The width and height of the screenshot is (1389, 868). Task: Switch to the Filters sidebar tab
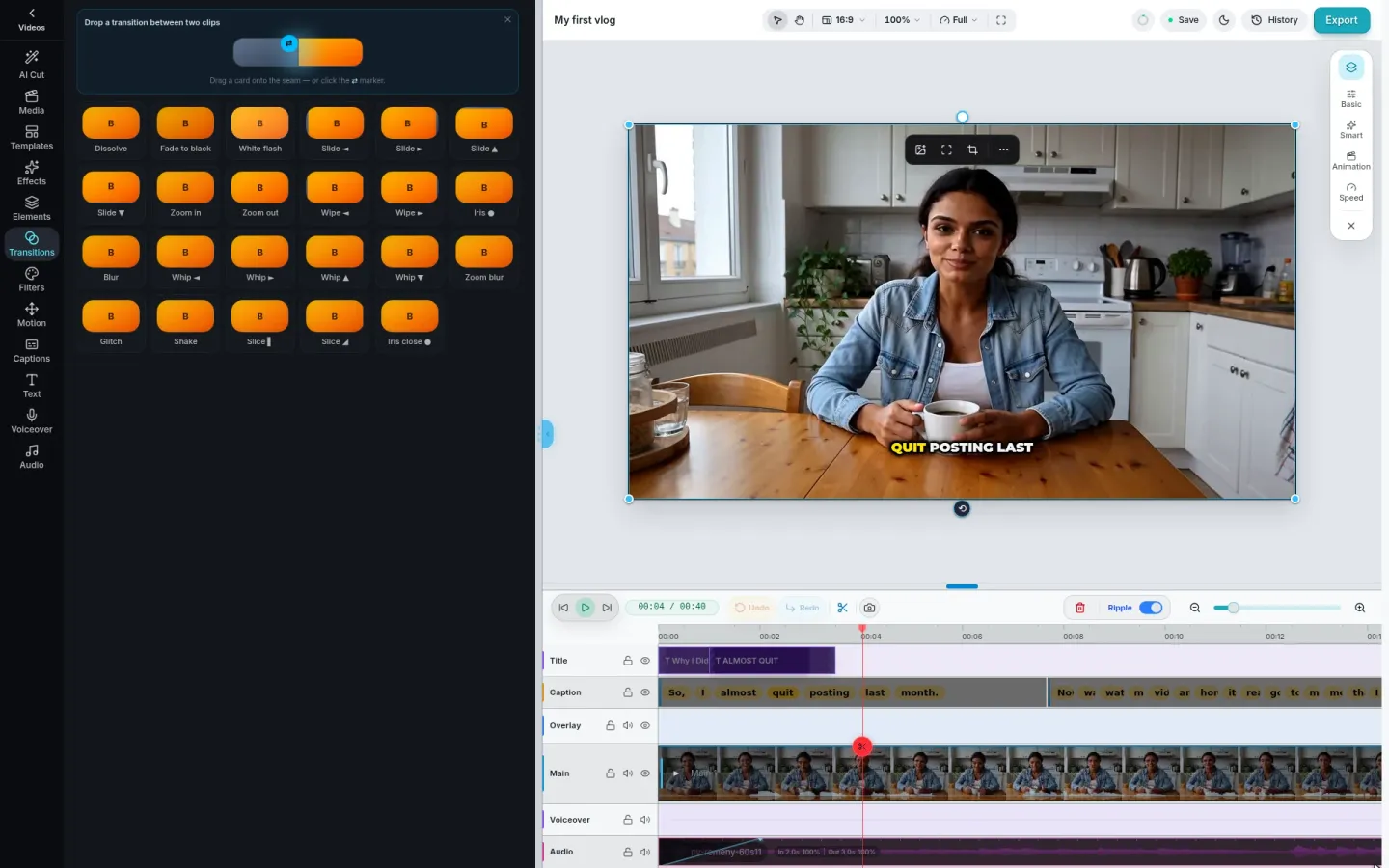tap(32, 280)
